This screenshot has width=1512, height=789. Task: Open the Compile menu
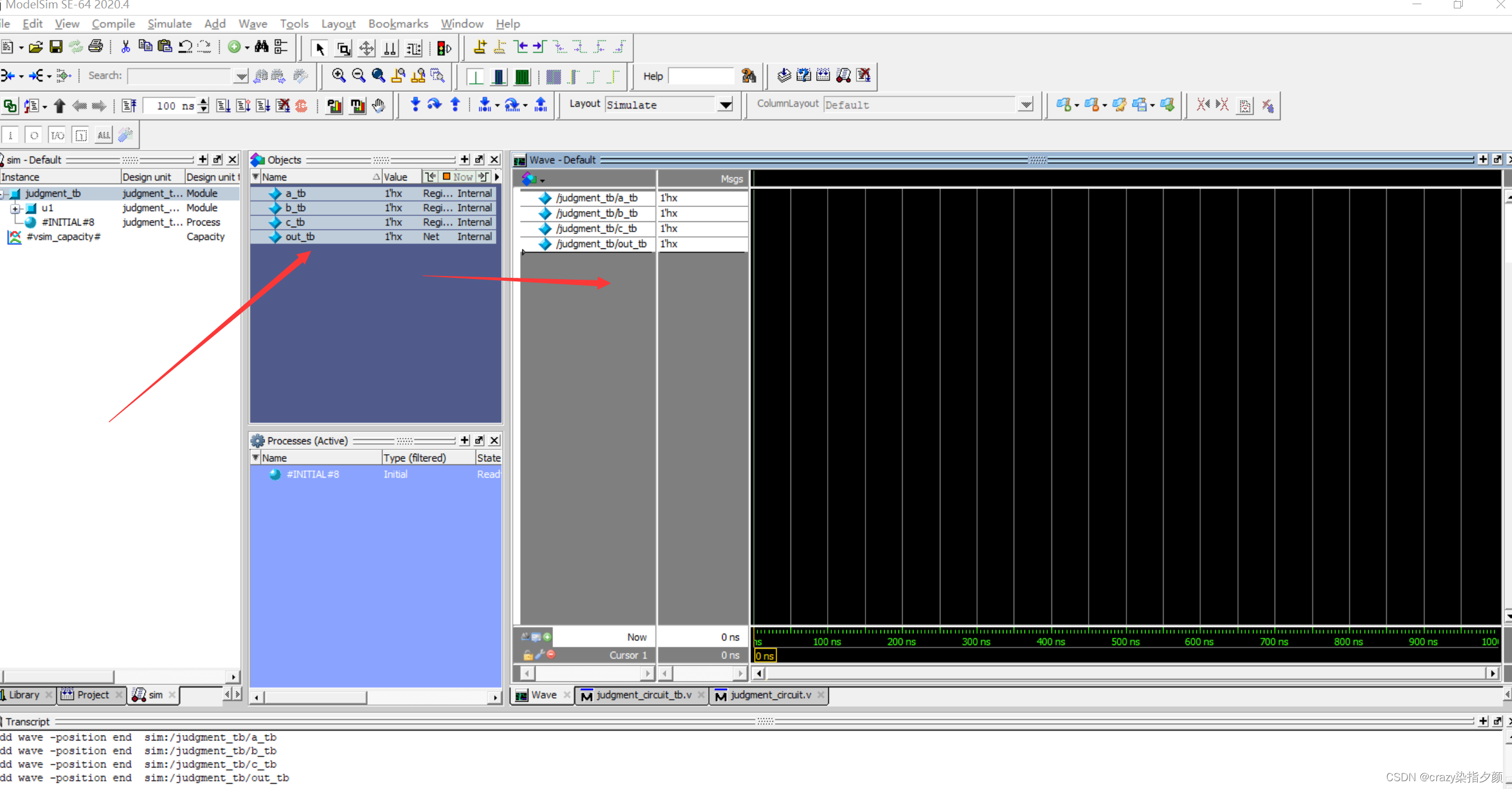[x=113, y=23]
